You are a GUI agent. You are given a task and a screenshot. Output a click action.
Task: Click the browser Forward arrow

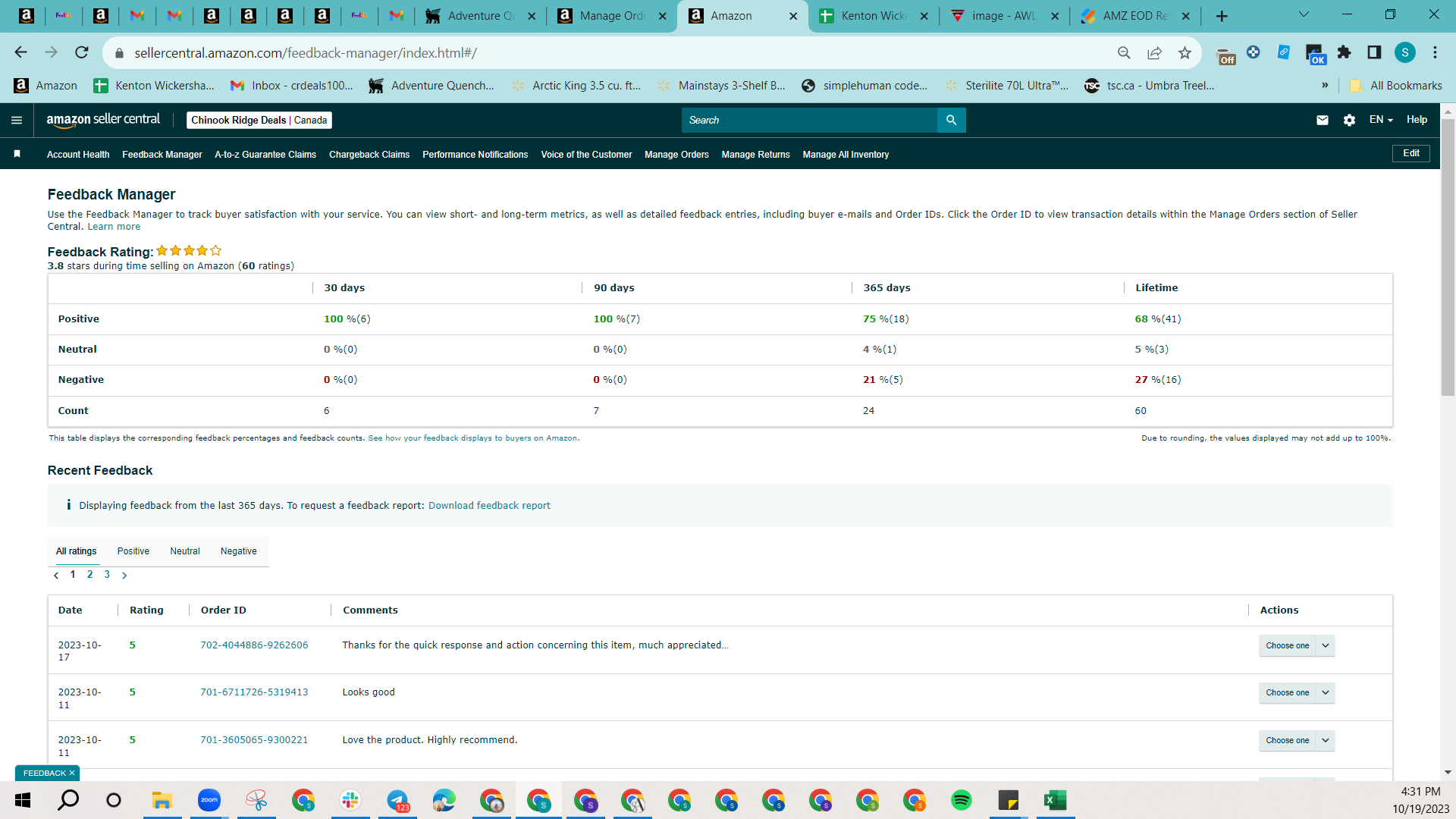pyautogui.click(x=51, y=52)
